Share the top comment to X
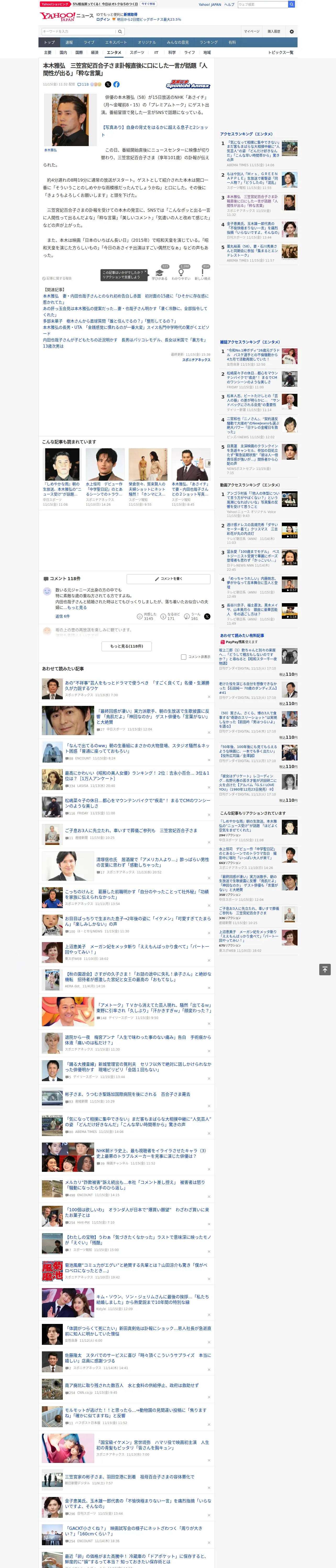336x1568 pixels. (207, 616)
